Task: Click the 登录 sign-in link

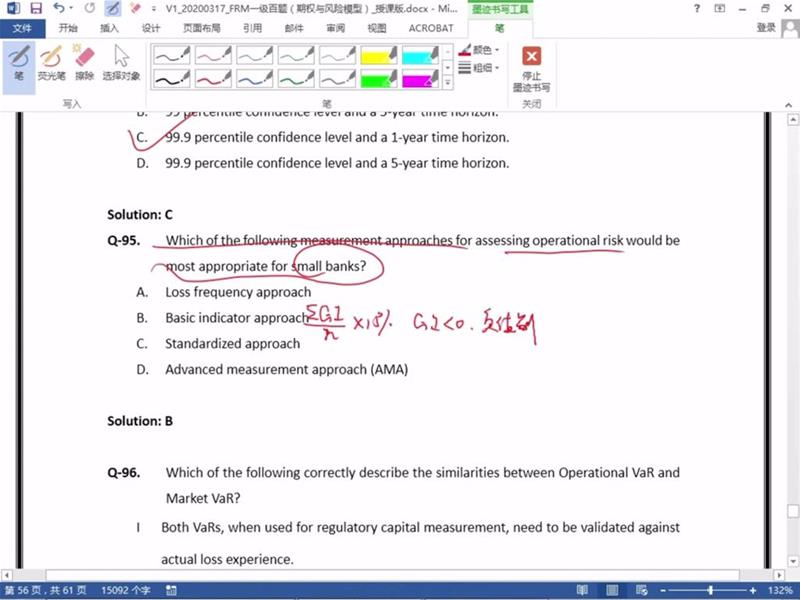Action: coord(766,28)
